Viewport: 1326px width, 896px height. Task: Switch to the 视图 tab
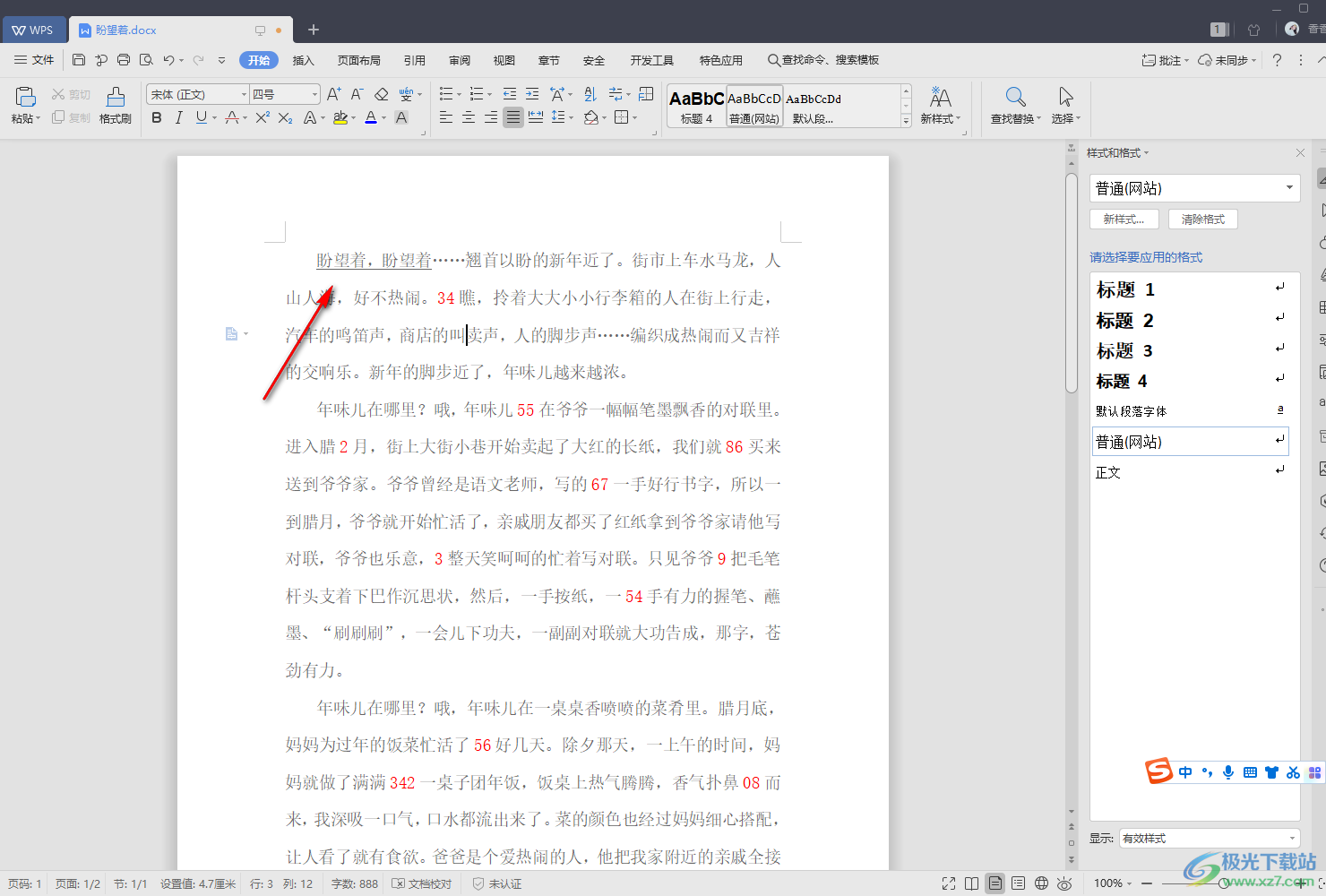(x=504, y=60)
